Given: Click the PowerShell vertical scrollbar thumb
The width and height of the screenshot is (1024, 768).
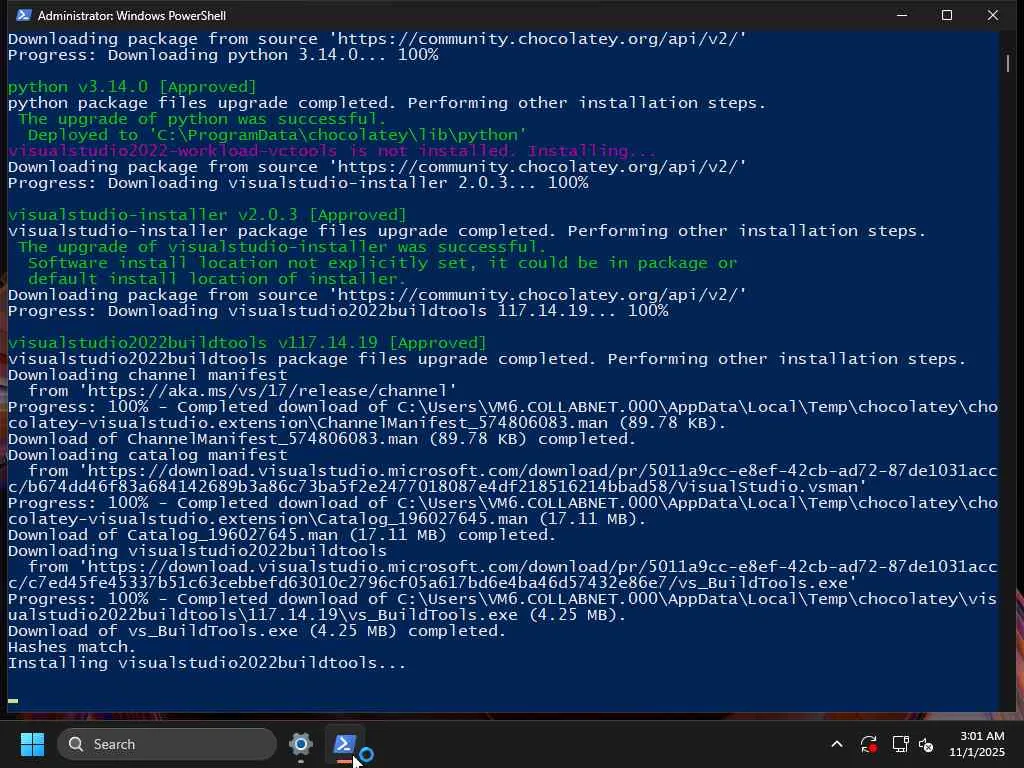Looking at the screenshot, I should tap(1008, 63).
